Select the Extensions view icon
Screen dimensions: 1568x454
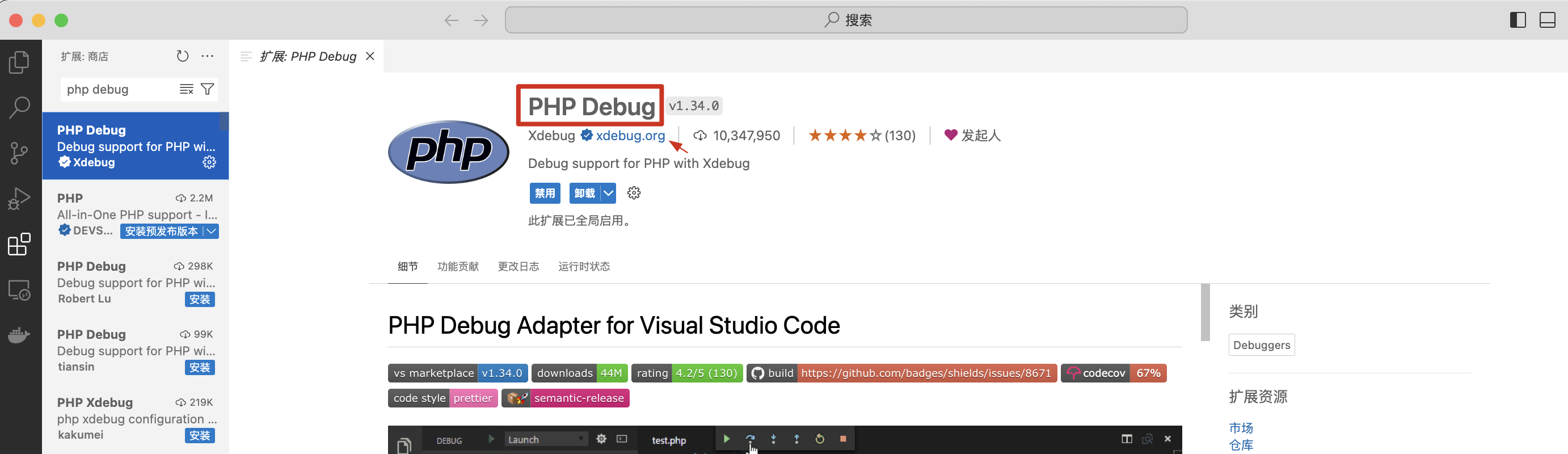[x=19, y=244]
